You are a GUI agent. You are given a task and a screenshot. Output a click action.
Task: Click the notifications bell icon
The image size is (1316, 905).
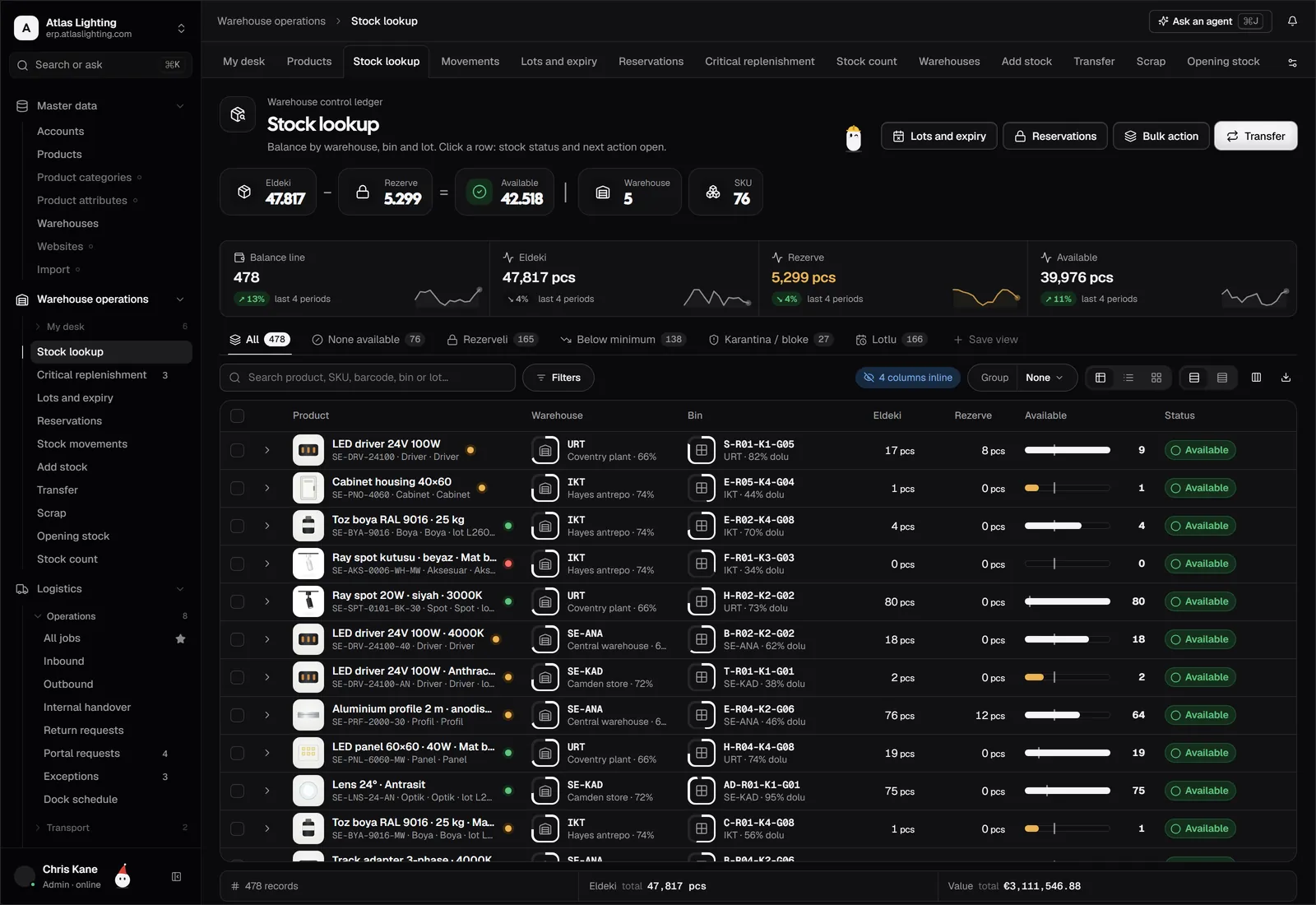(x=1292, y=21)
